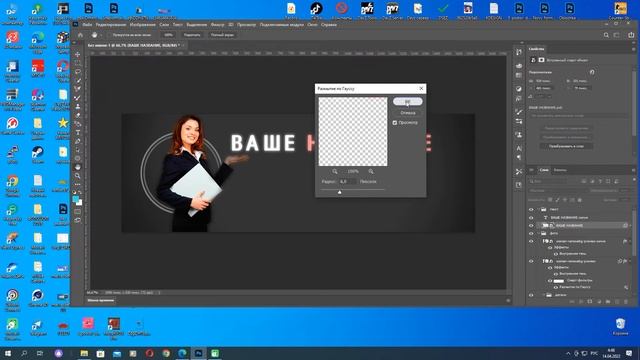Open the Файл menu
Image resolution: width=640 pixels, height=360 pixels.
[87, 25]
